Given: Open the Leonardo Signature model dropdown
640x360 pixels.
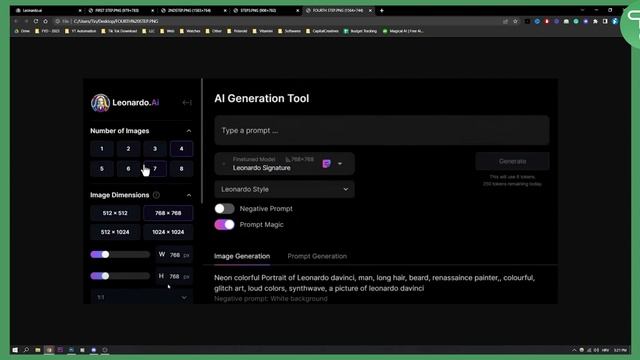Looking at the screenshot, I should click(x=284, y=164).
